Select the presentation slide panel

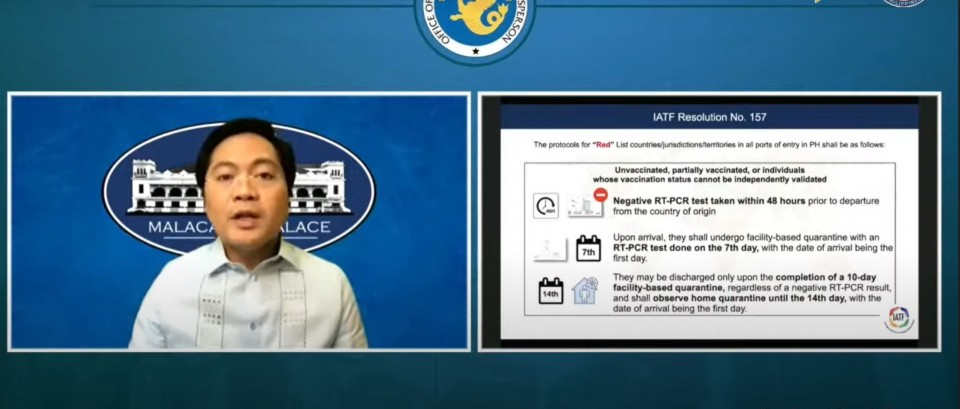pos(709,221)
